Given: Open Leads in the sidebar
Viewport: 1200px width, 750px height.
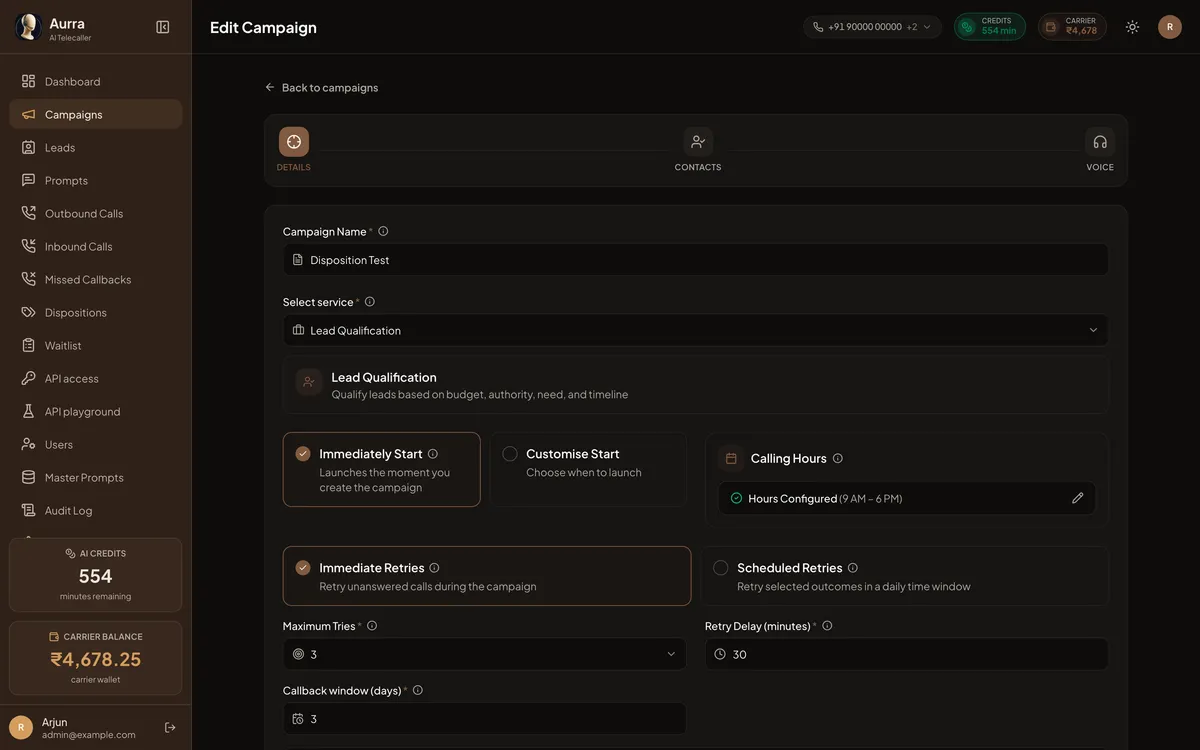Looking at the screenshot, I should click(x=96, y=147).
